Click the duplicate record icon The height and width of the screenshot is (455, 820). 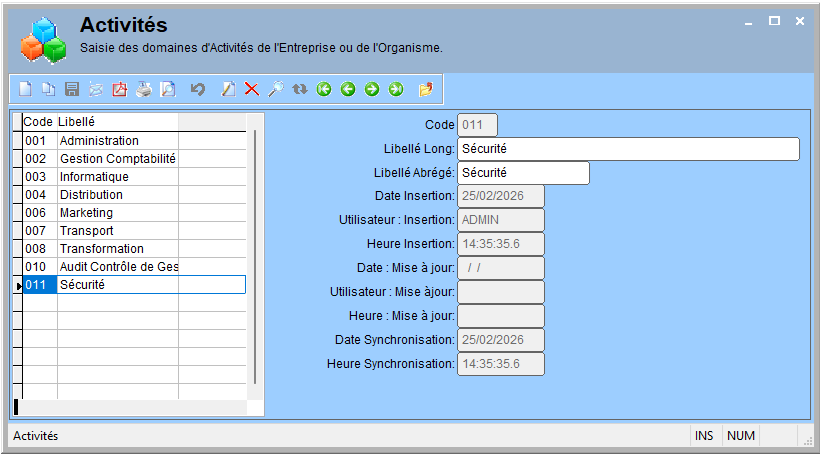point(49,89)
